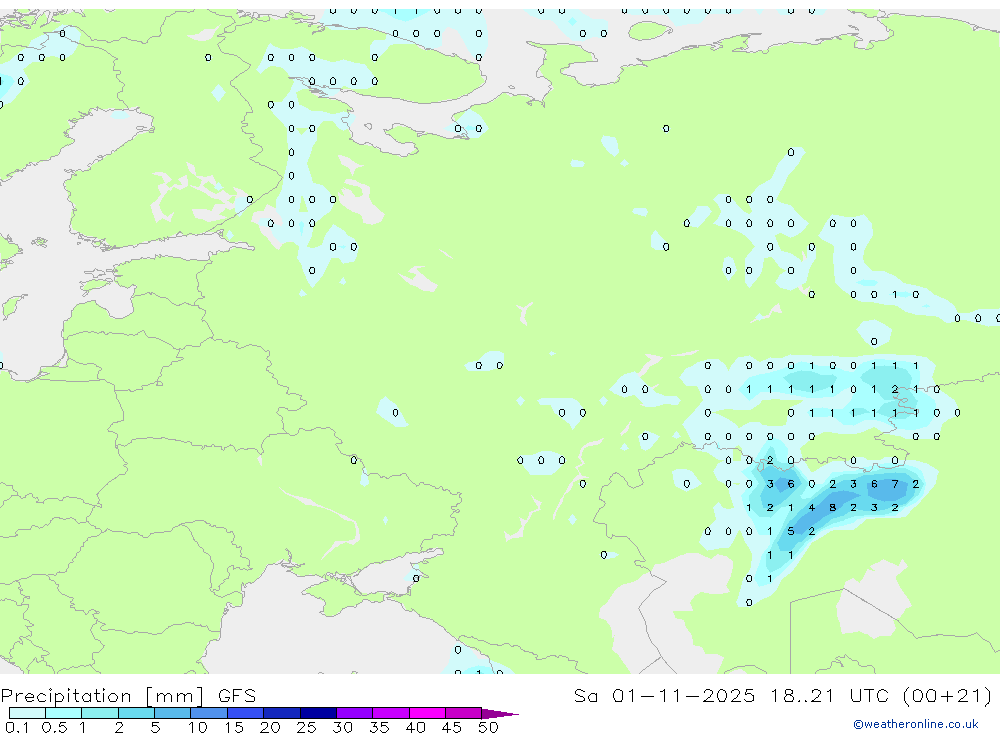Select the legend swatch between 2 and 5
The width and height of the screenshot is (1000, 733).
tap(136, 713)
